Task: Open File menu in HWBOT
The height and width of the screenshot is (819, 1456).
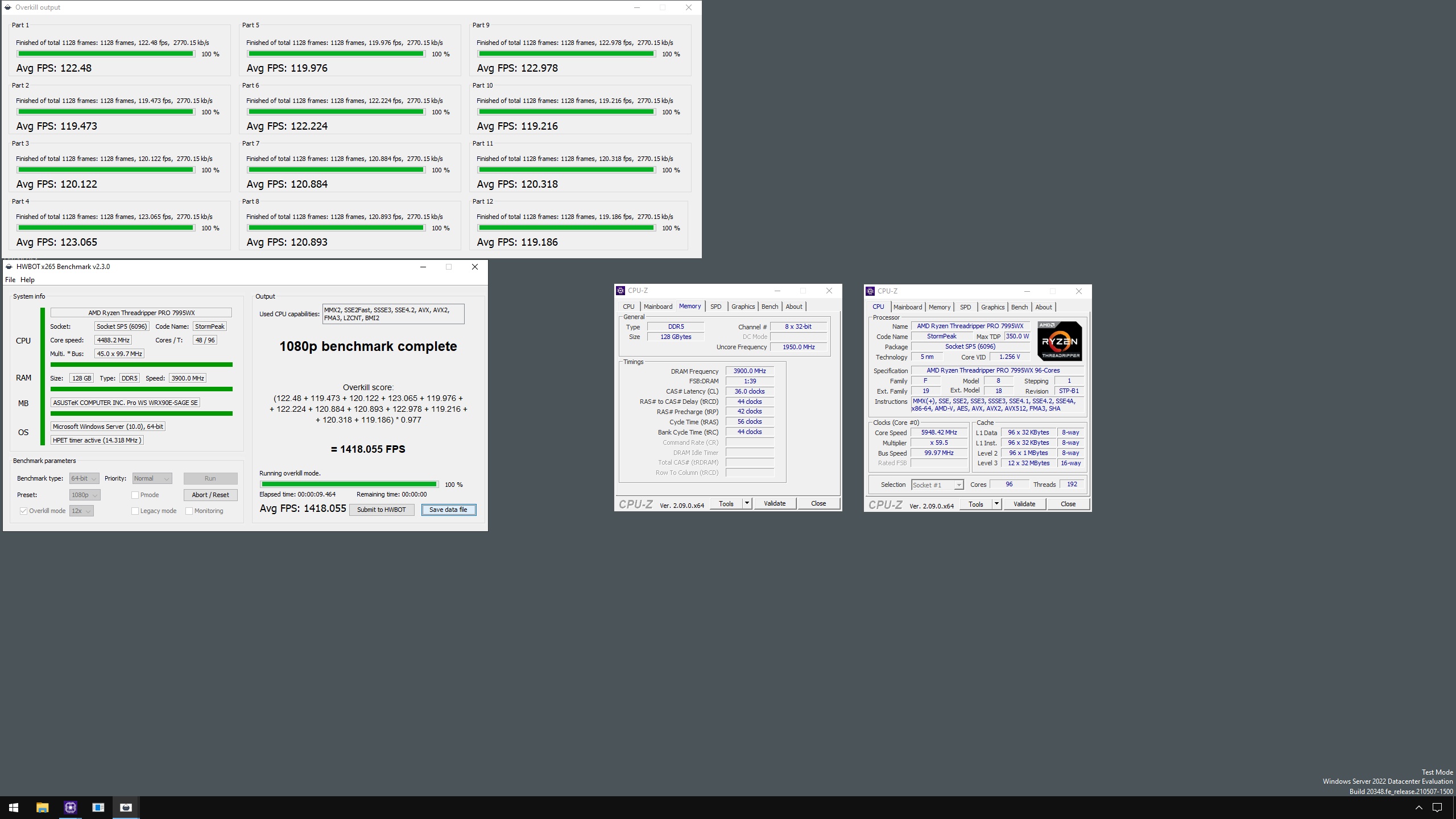Action: pos(10,280)
